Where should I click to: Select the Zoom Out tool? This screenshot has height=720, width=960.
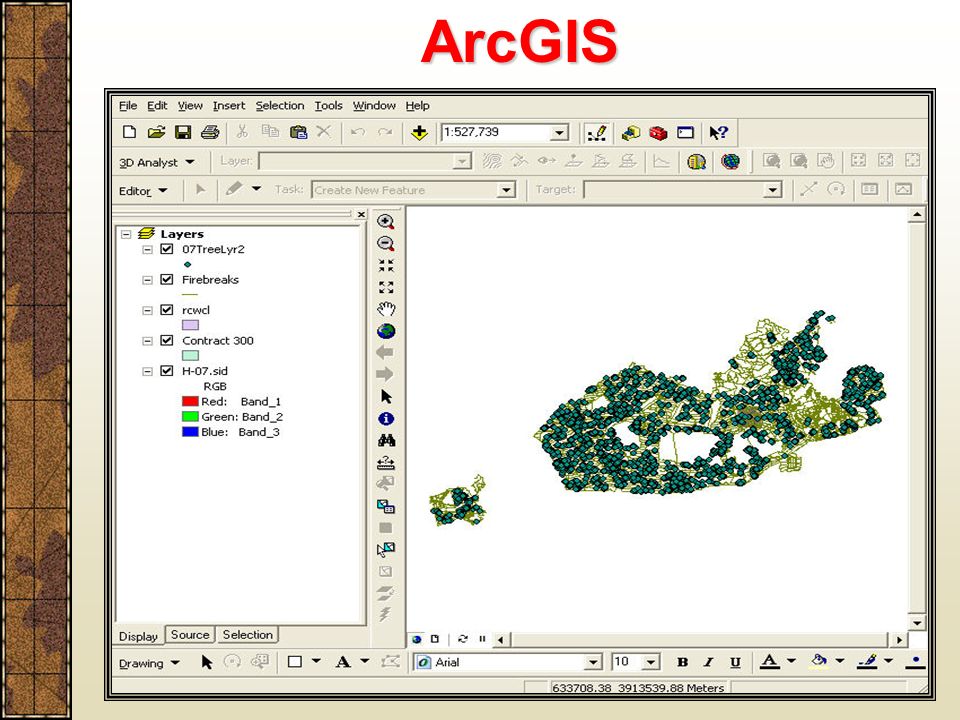[x=386, y=244]
